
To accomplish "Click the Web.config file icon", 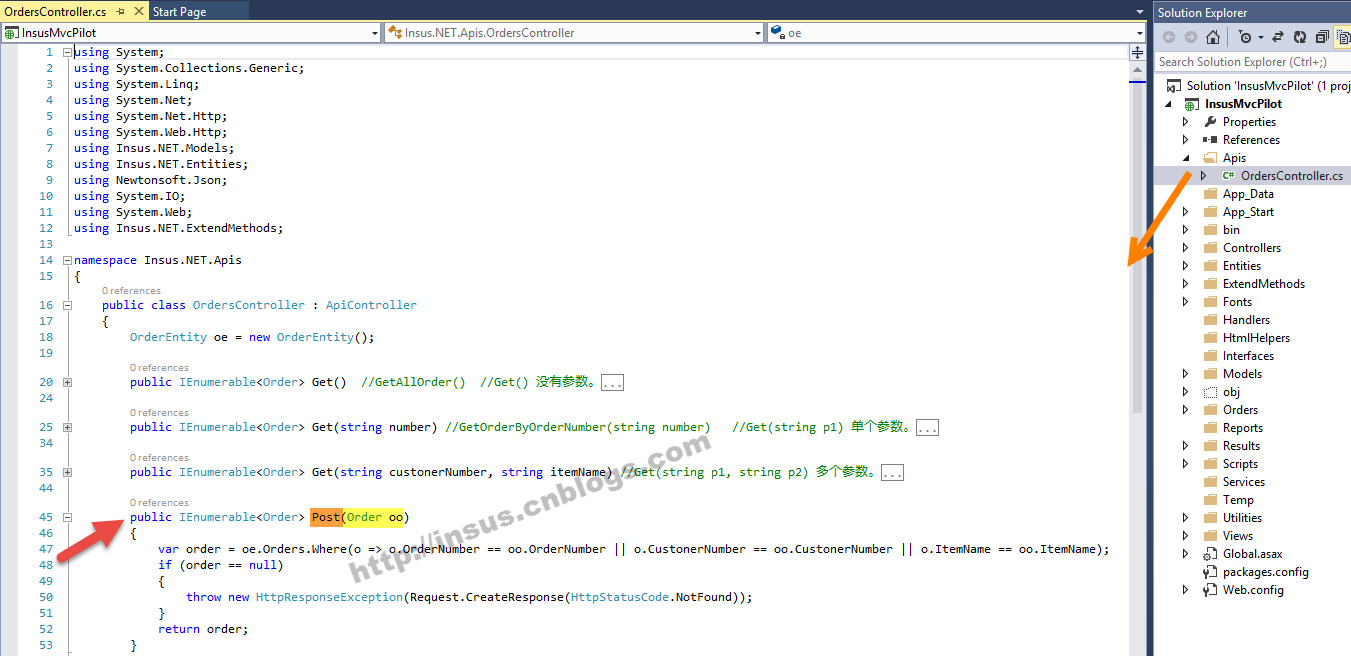I will coord(1210,590).
